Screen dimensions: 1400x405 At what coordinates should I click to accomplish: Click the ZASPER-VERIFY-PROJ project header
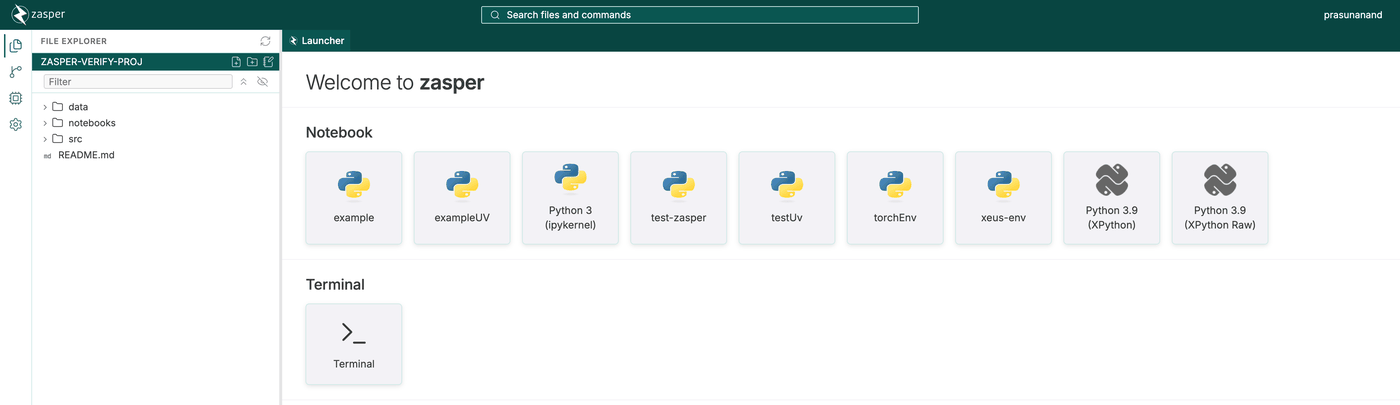[x=155, y=62]
